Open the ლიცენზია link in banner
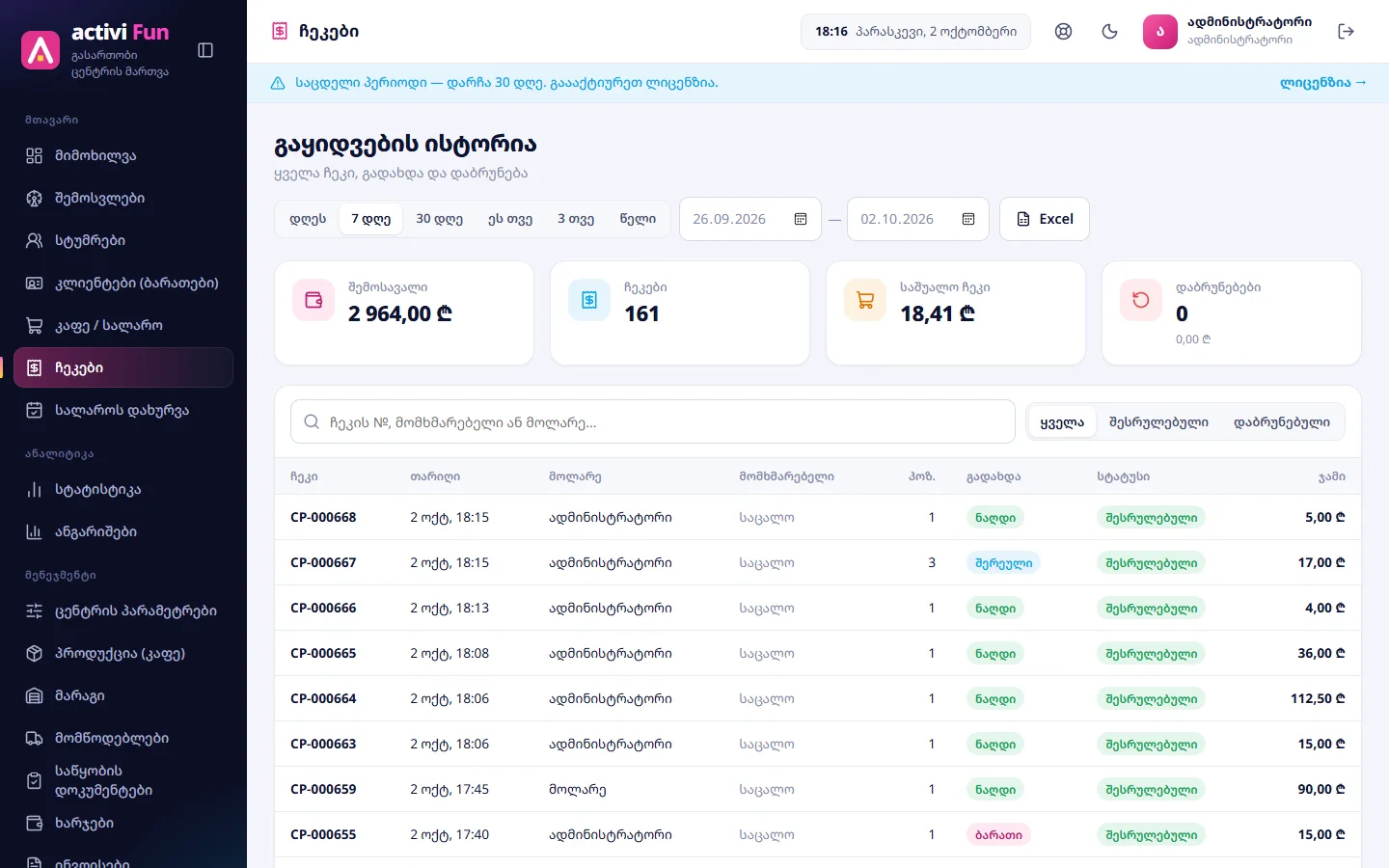Image resolution: width=1389 pixels, height=868 pixels. pyautogui.click(x=1322, y=83)
